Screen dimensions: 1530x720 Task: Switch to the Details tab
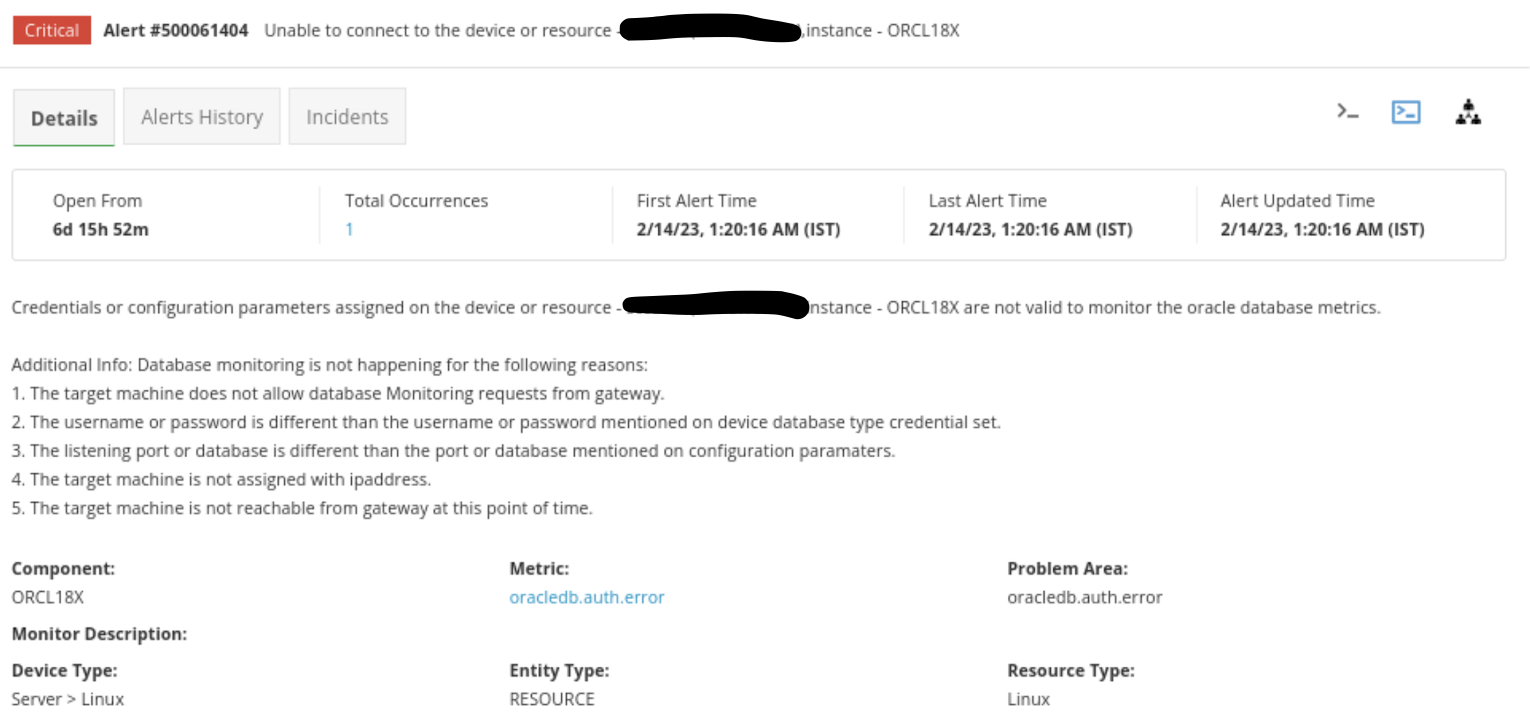click(x=64, y=118)
